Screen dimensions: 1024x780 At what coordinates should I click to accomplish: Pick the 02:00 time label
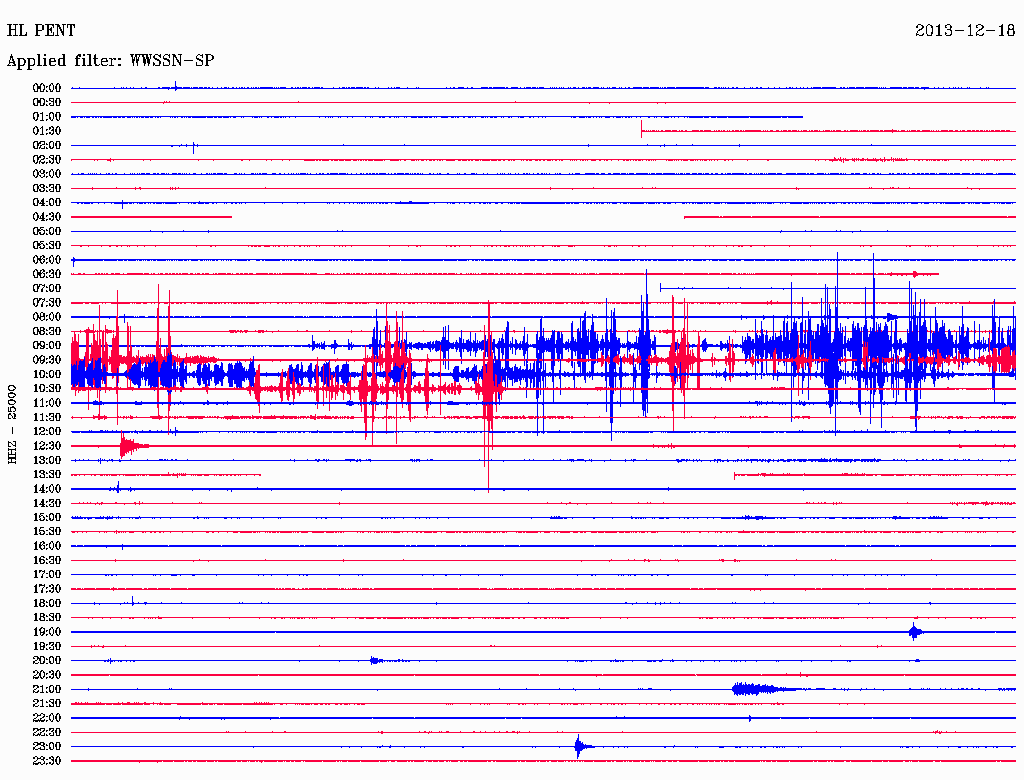pyautogui.click(x=47, y=146)
